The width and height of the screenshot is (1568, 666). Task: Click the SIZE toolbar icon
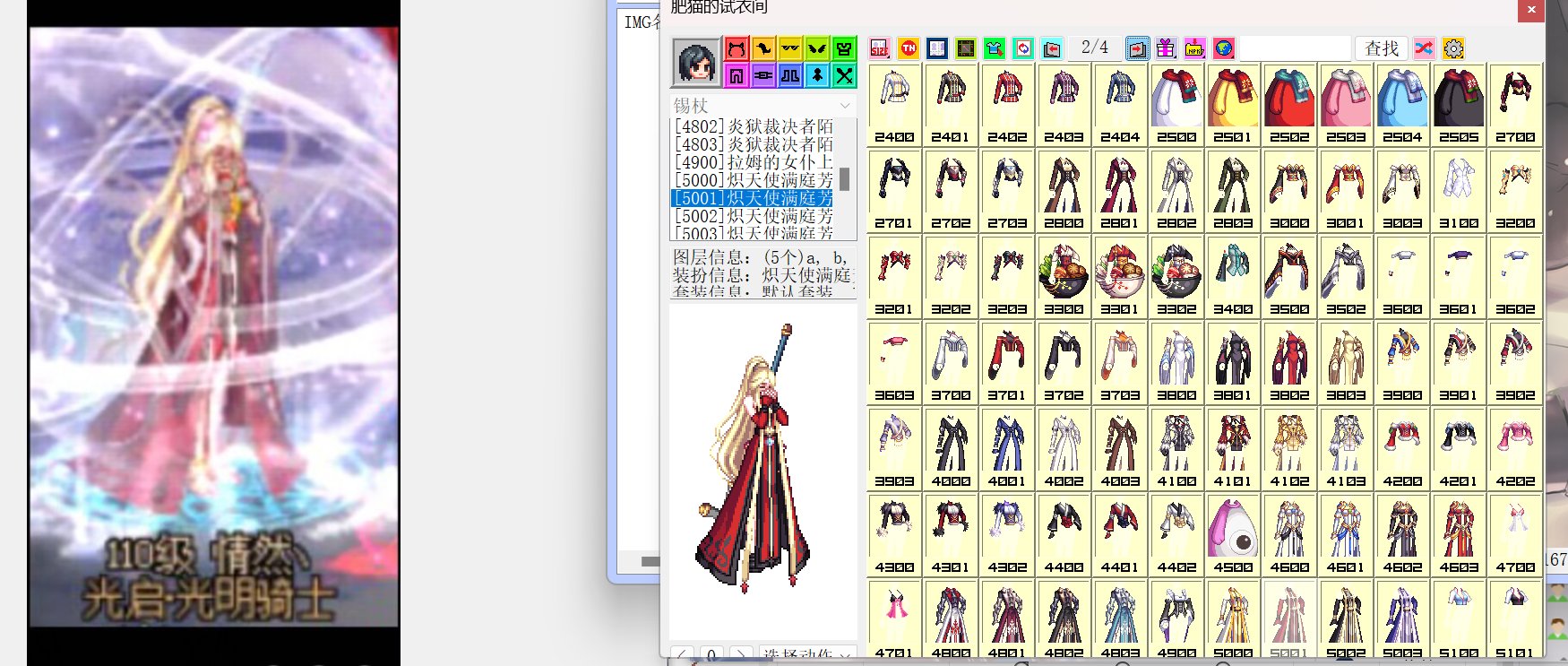[x=880, y=48]
